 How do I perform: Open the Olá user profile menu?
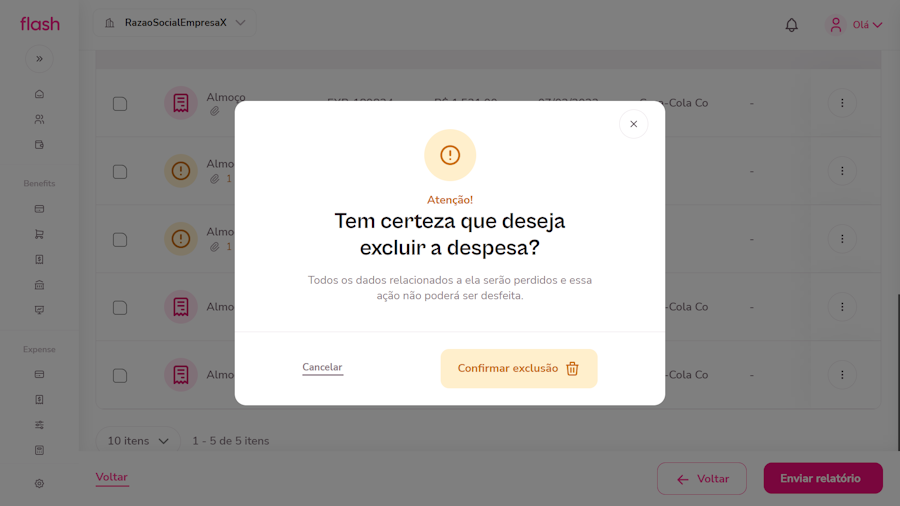tap(856, 25)
